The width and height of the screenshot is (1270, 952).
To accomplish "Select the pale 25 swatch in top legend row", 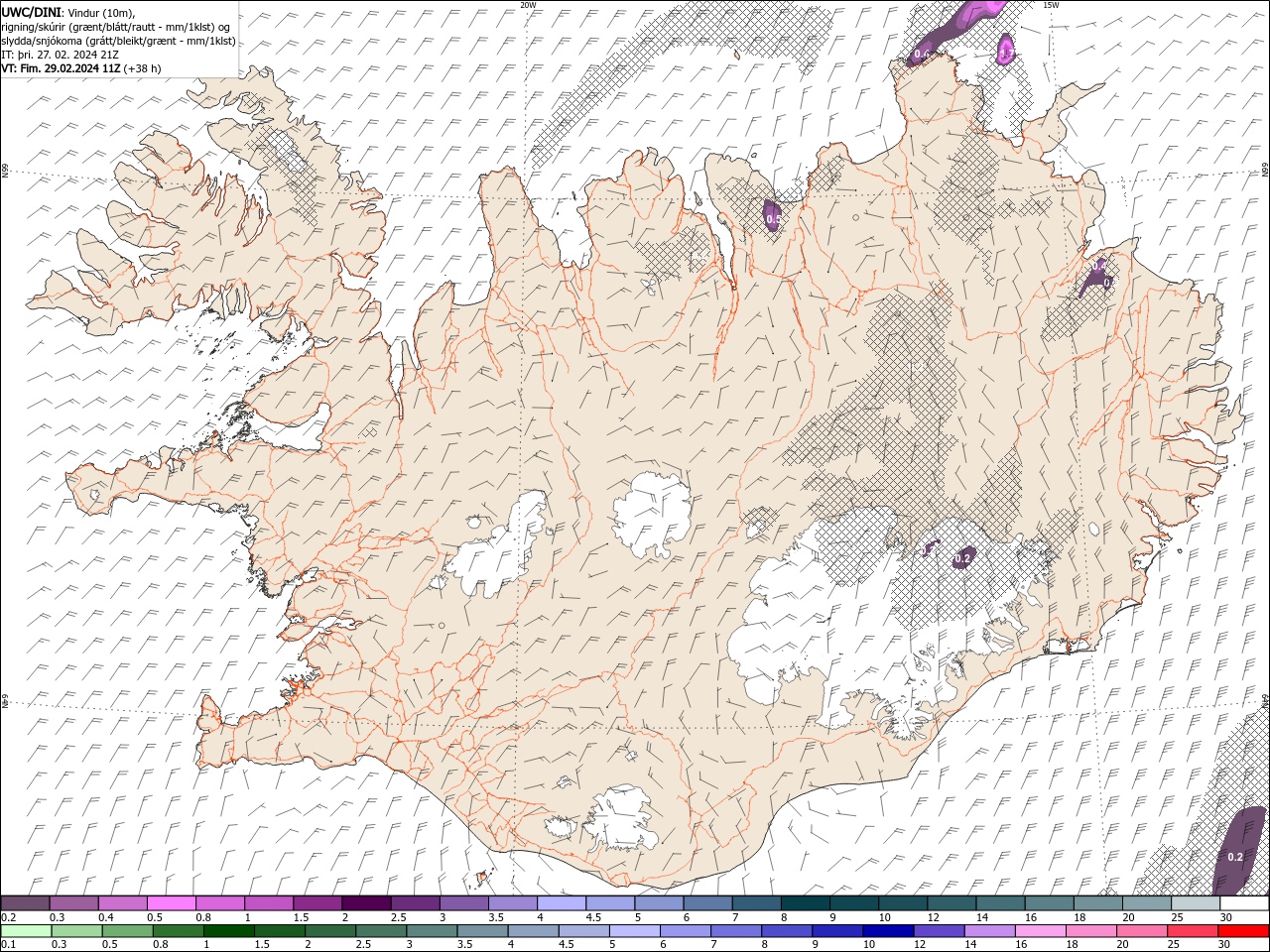I will 1196,903.
